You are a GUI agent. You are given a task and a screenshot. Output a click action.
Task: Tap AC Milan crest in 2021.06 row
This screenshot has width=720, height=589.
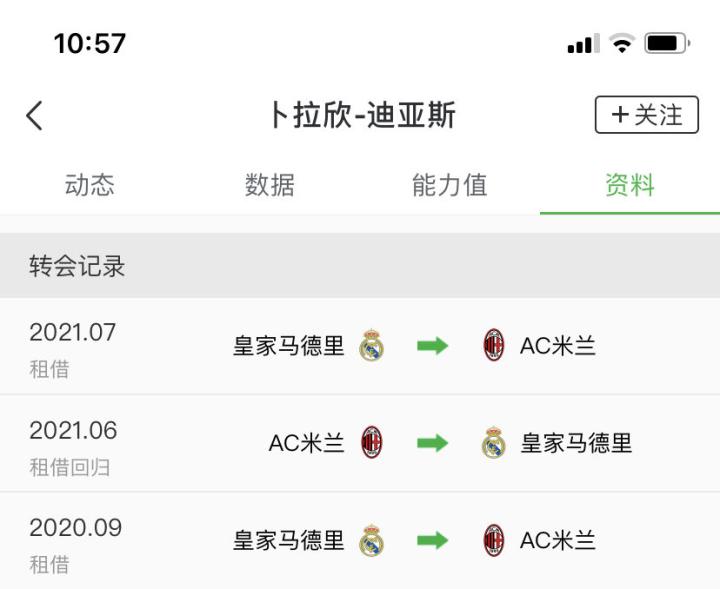[372, 443]
